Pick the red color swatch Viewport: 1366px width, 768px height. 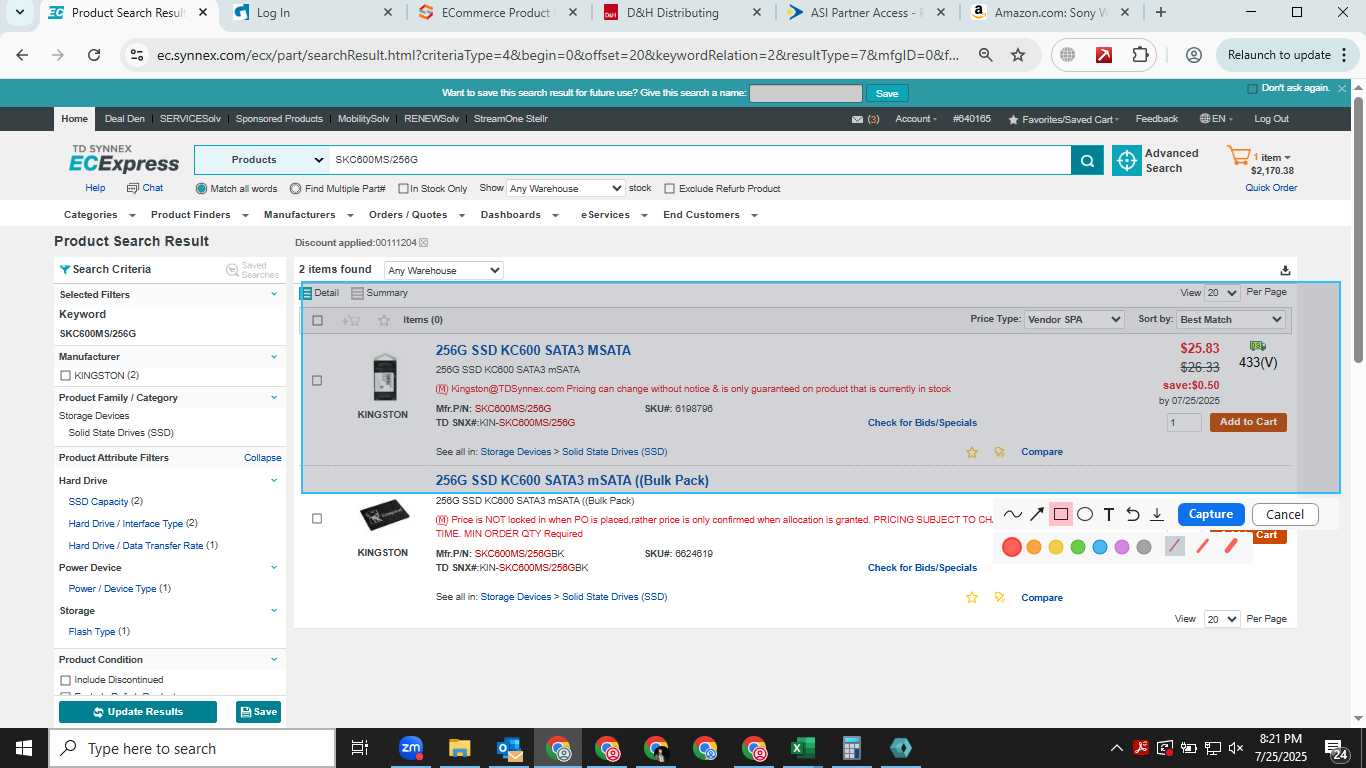pos(1012,547)
